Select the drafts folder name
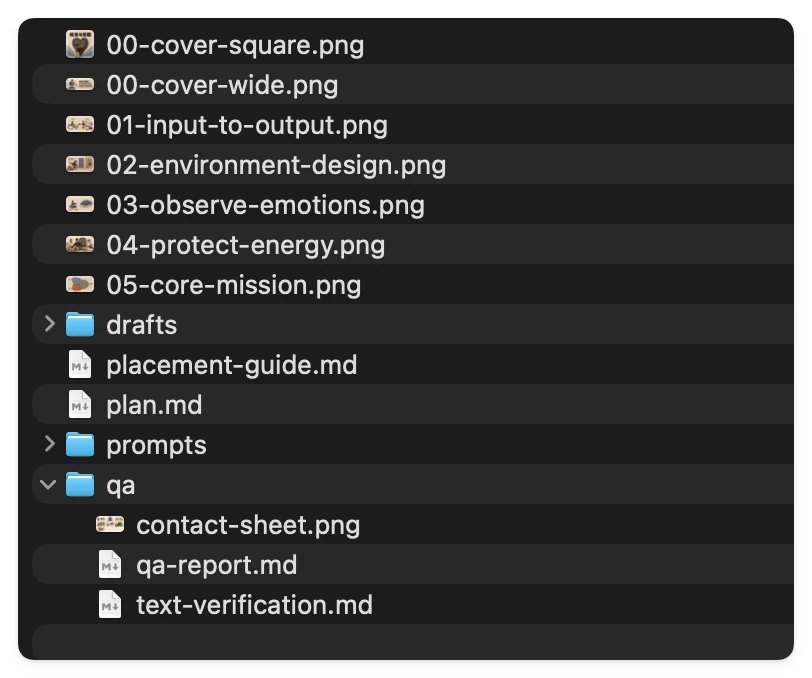Image resolution: width=812 pixels, height=678 pixels. 142,325
